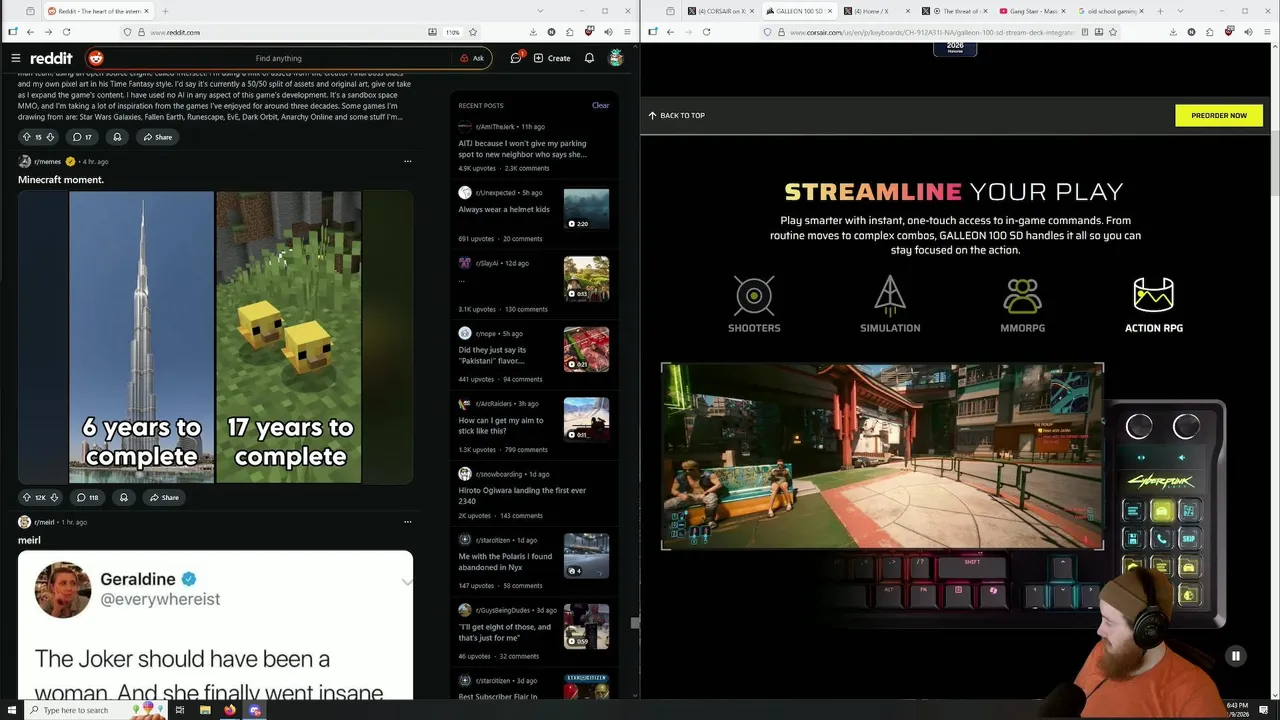Click Back to Top on Corsair page
The height and width of the screenshot is (720, 1280).
click(x=676, y=115)
